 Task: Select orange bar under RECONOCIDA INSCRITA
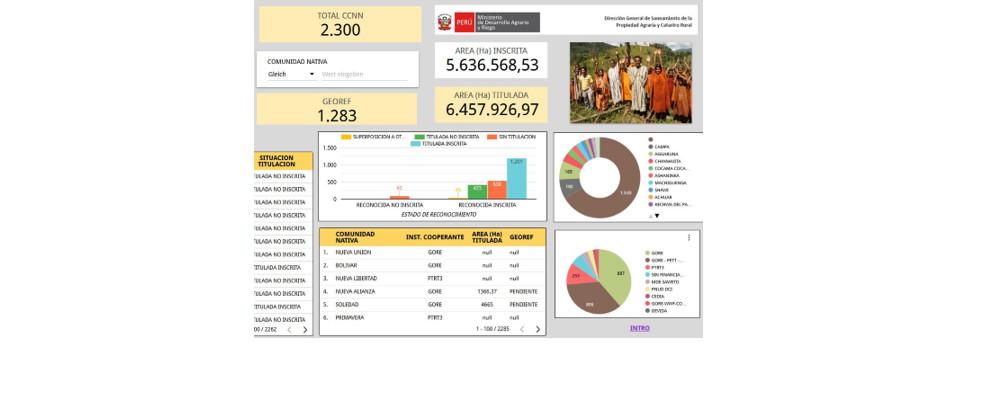[x=497, y=190]
